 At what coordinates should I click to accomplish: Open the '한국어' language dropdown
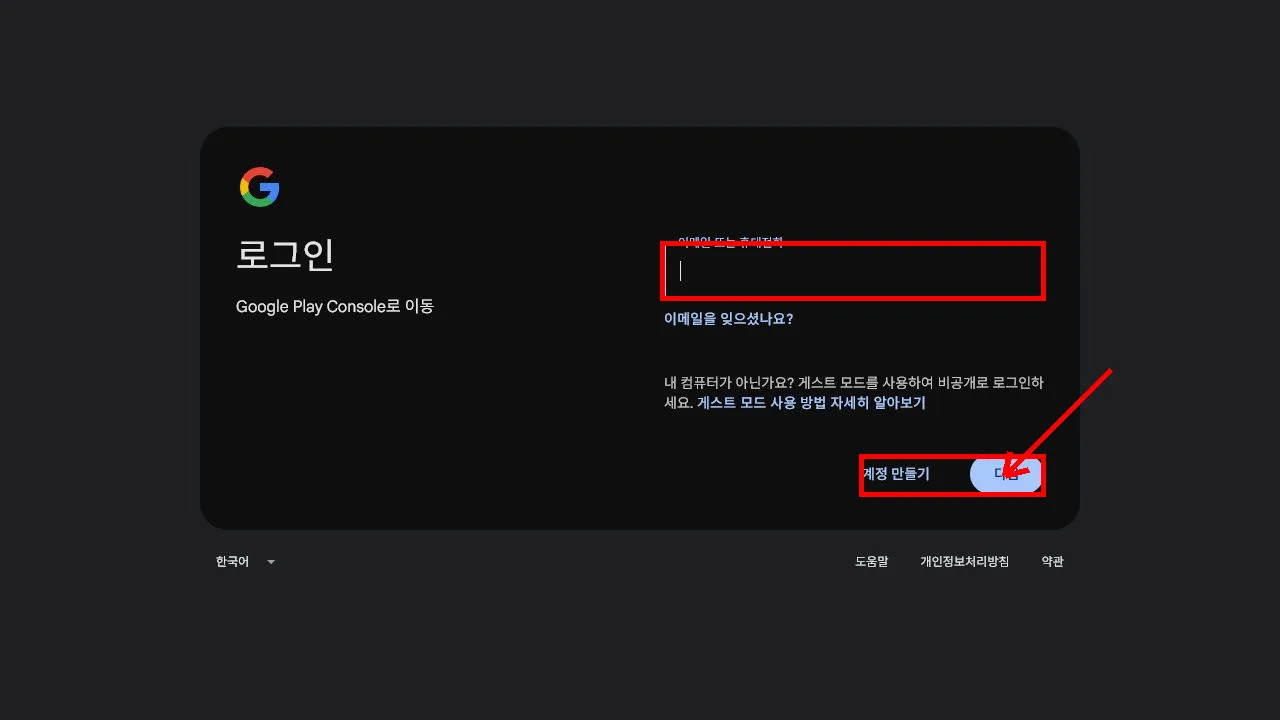click(245, 562)
